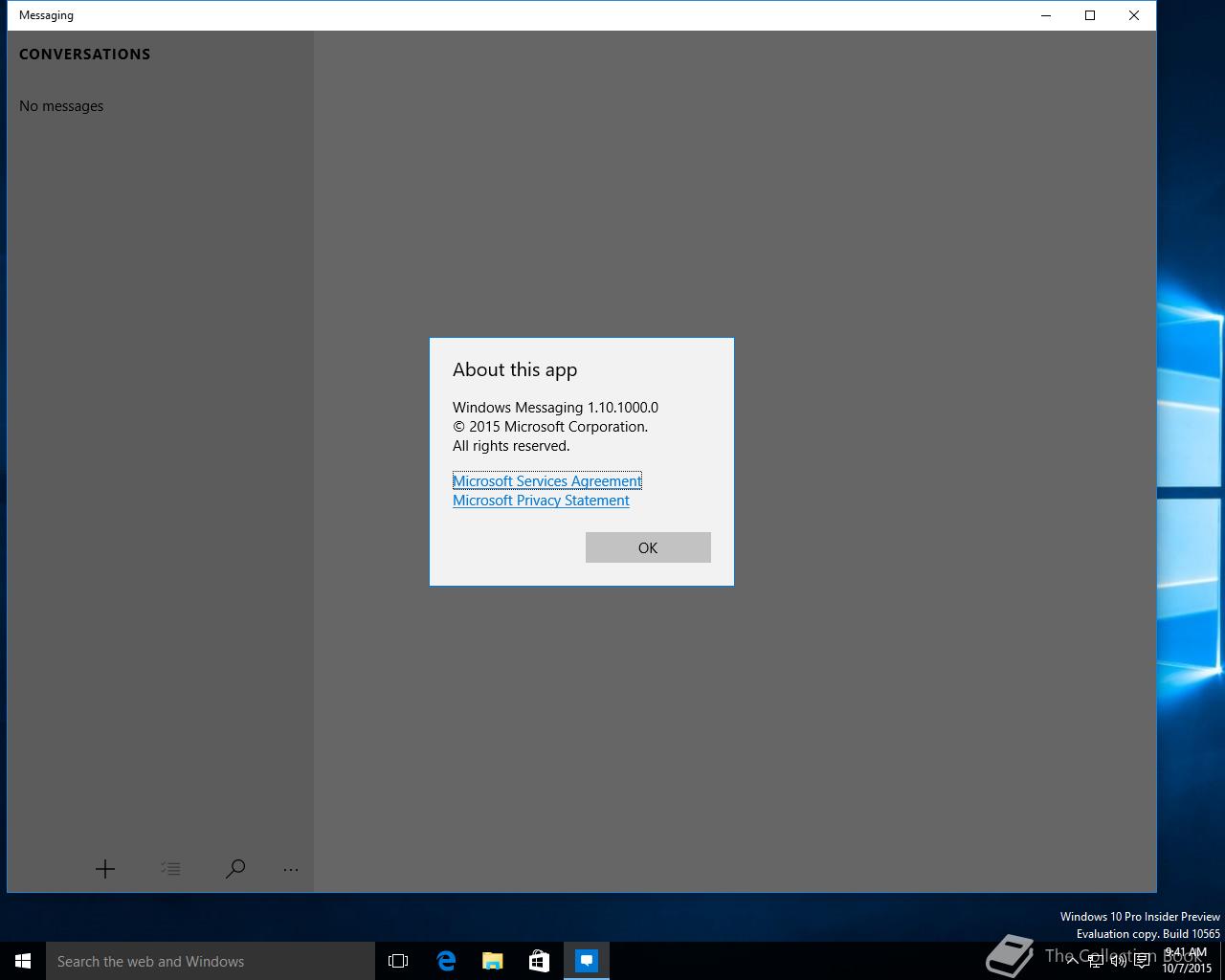Screen dimensions: 1225x980
Task: Start a new message with the plus icon
Action: pos(105,869)
